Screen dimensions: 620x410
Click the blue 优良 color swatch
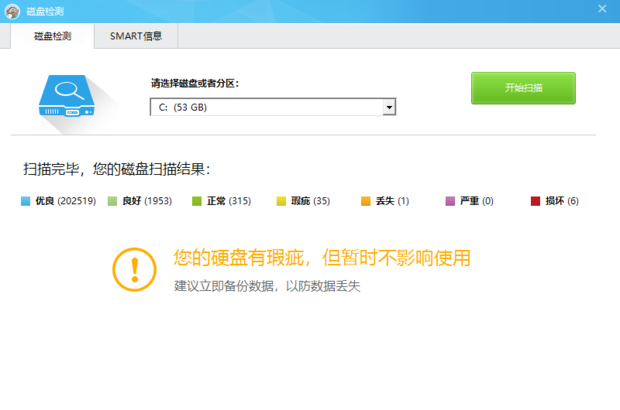tap(25, 201)
